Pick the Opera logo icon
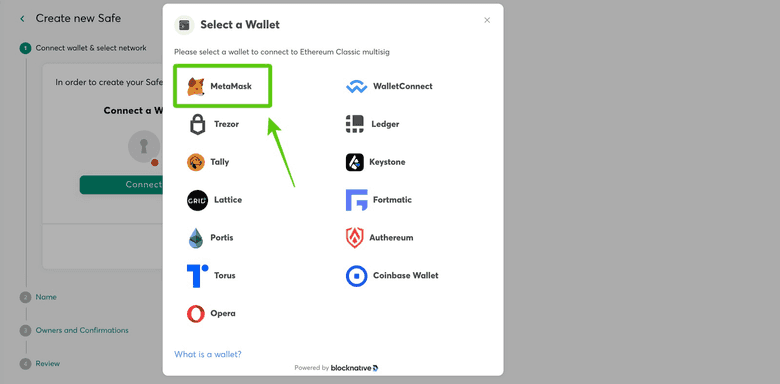 [195, 313]
